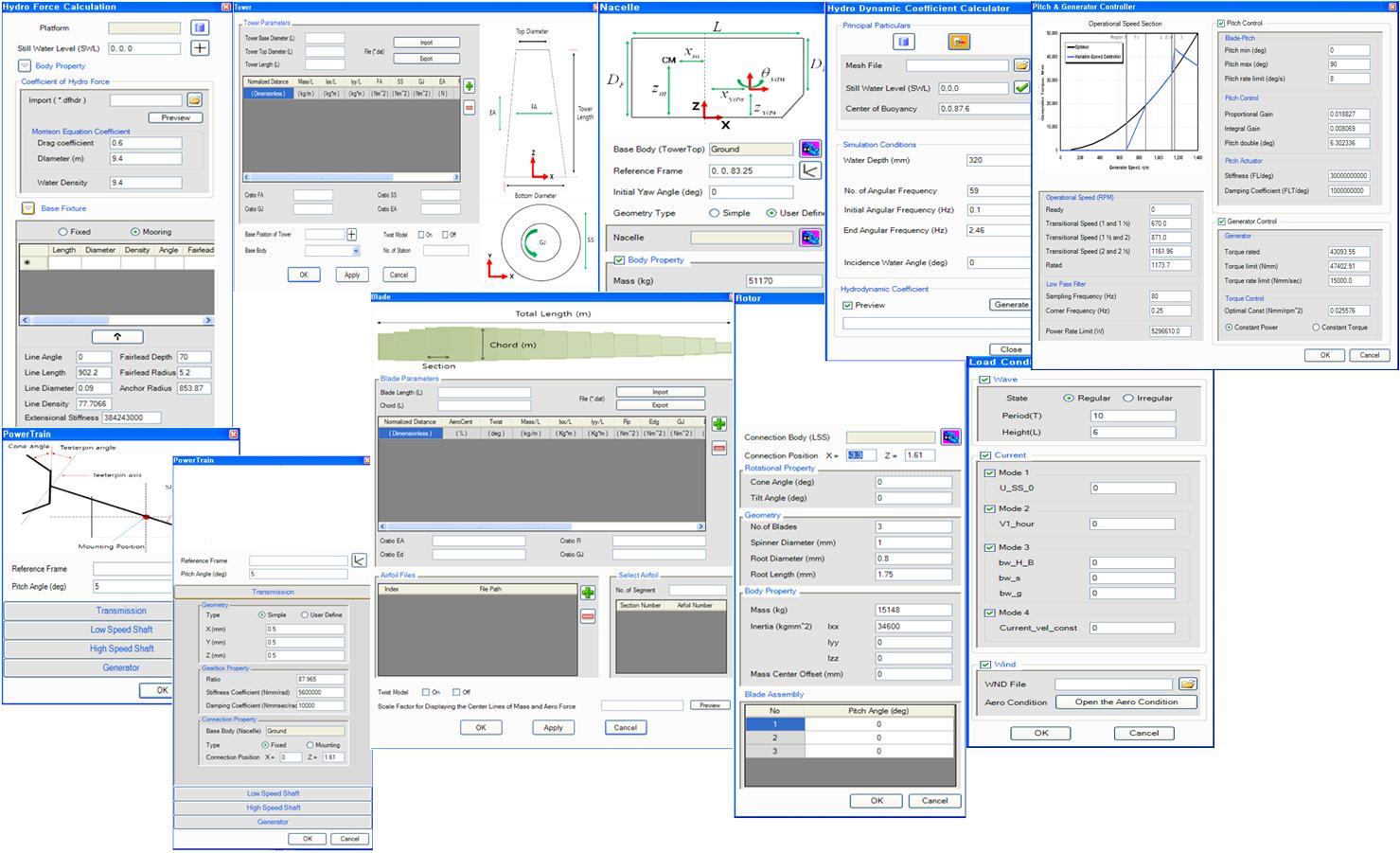Click the orange export icon under Principal Particulars
Screen dimensions: 1400x853
pyautogui.click(x=959, y=42)
